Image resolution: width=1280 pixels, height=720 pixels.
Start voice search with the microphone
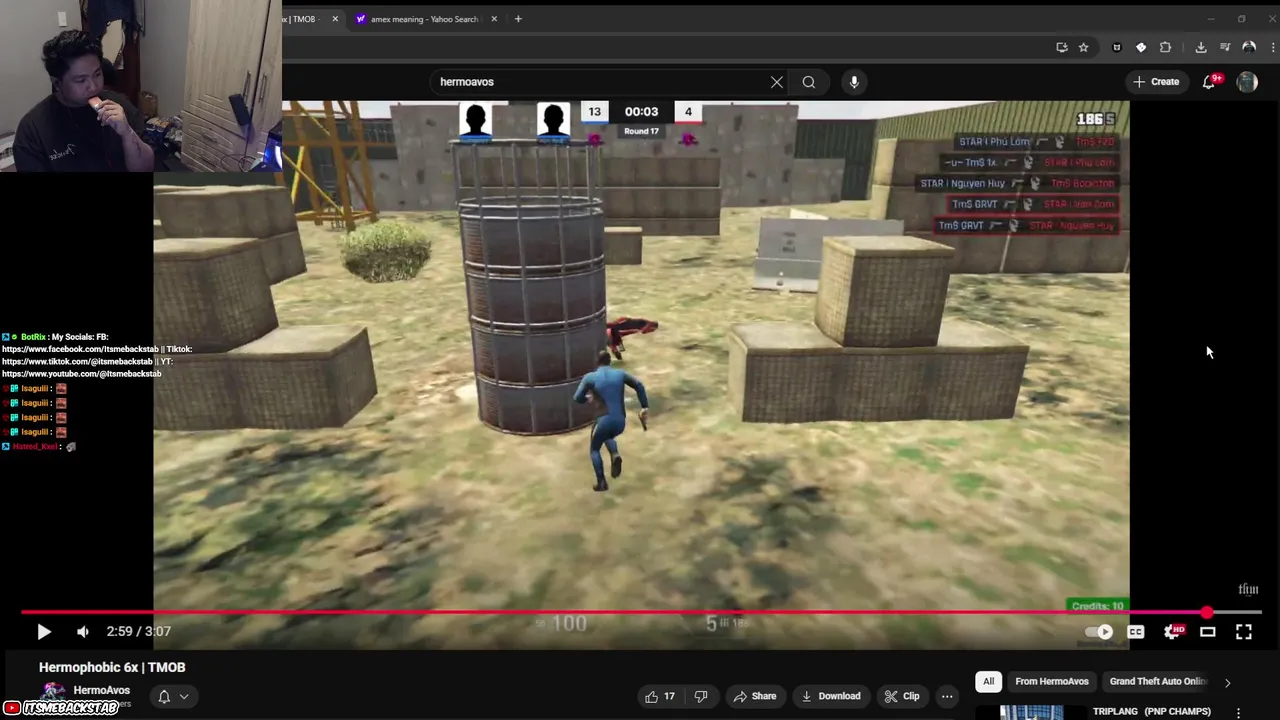pos(854,82)
